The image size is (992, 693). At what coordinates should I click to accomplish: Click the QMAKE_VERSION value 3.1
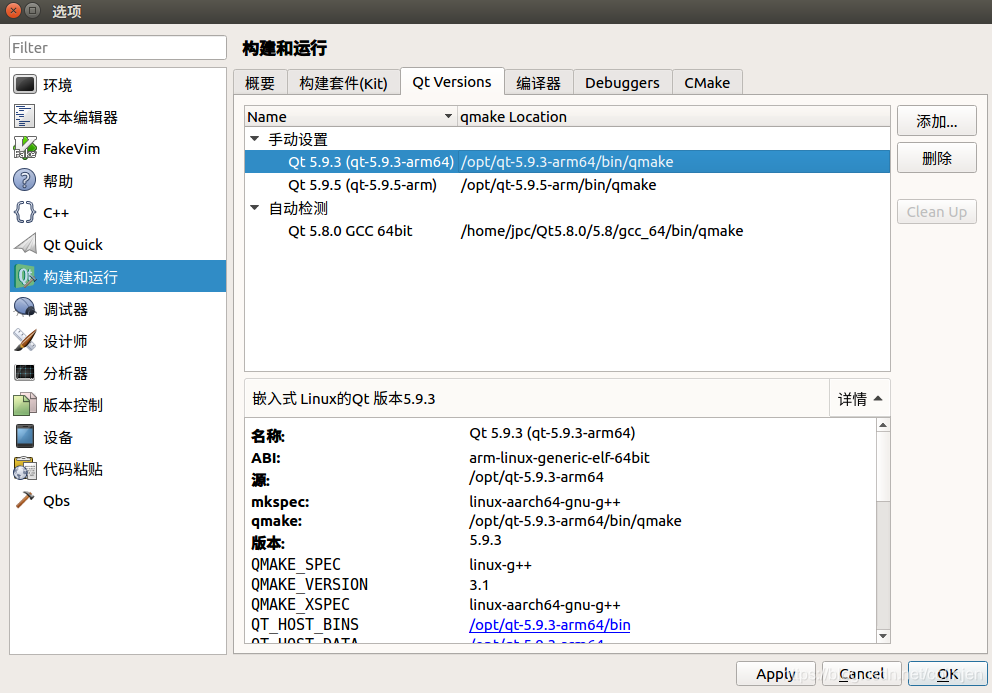coord(479,585)
